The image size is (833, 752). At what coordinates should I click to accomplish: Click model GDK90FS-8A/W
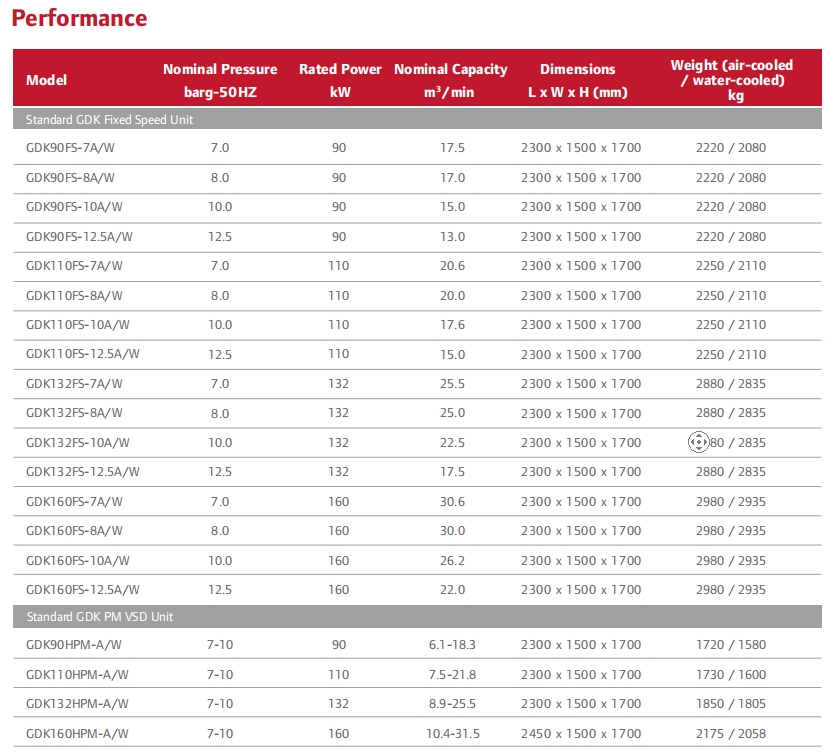[70, 178]
